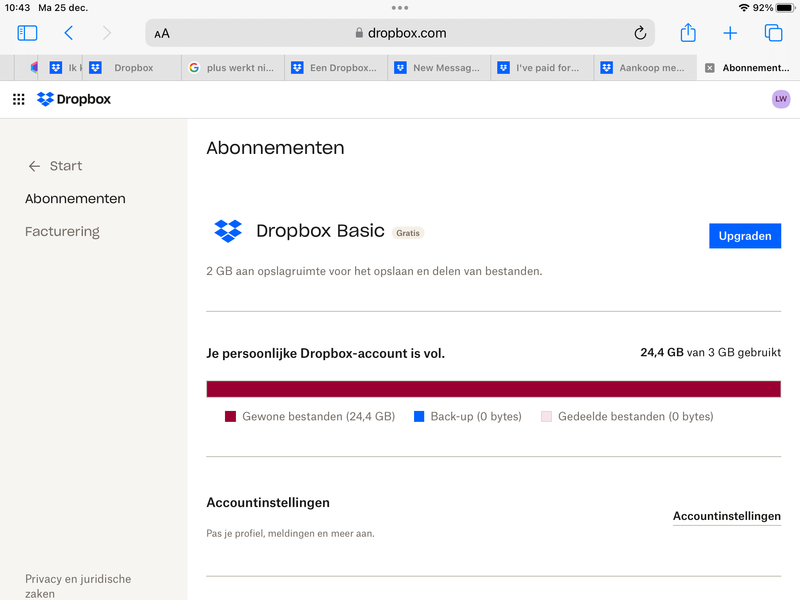Open the AA text size menu
Image resolution: width=800 pixels, height=600 pixels.
(x=162, y=33)
